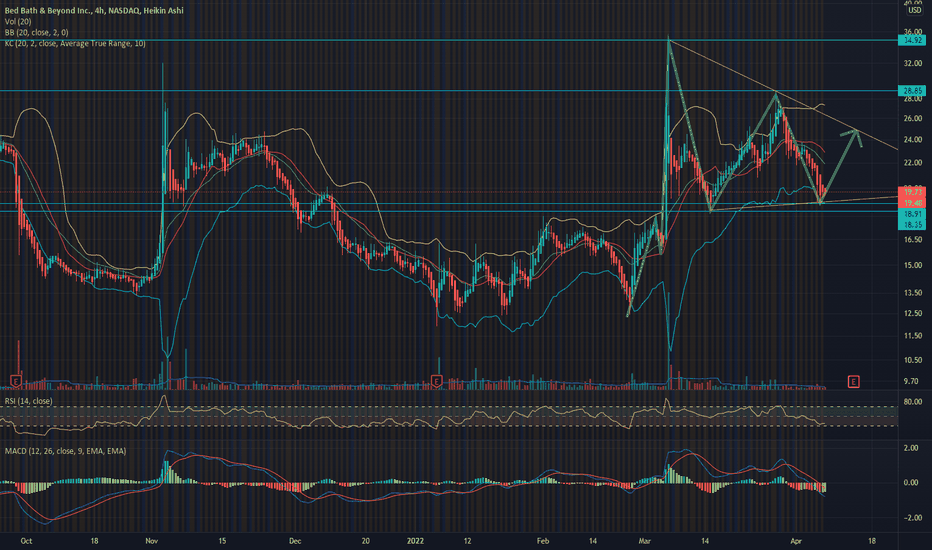Screen dimensions: 932x550
Task: Click the RSI 80.00 scale label
Action: pos(912,402)
